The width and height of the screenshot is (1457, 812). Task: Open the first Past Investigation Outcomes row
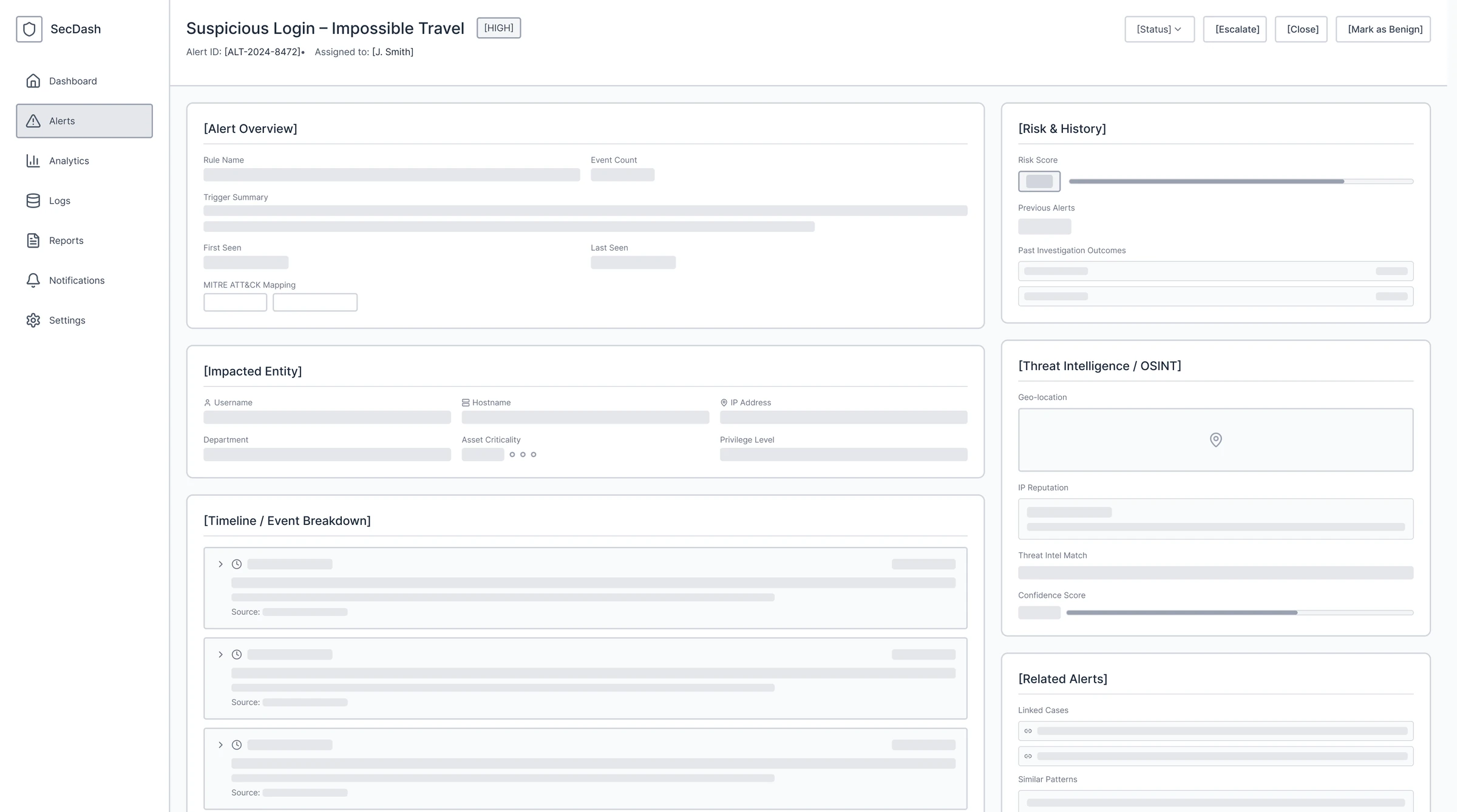(1215, 271)
